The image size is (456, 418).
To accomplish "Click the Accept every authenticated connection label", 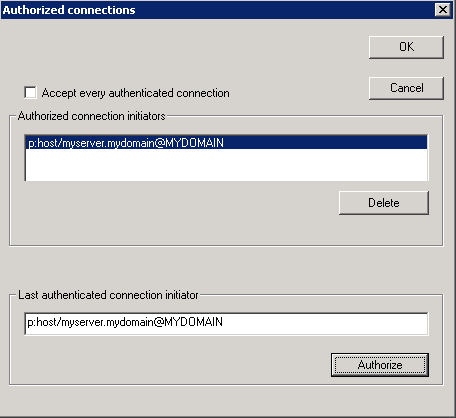I will point(135,93).
